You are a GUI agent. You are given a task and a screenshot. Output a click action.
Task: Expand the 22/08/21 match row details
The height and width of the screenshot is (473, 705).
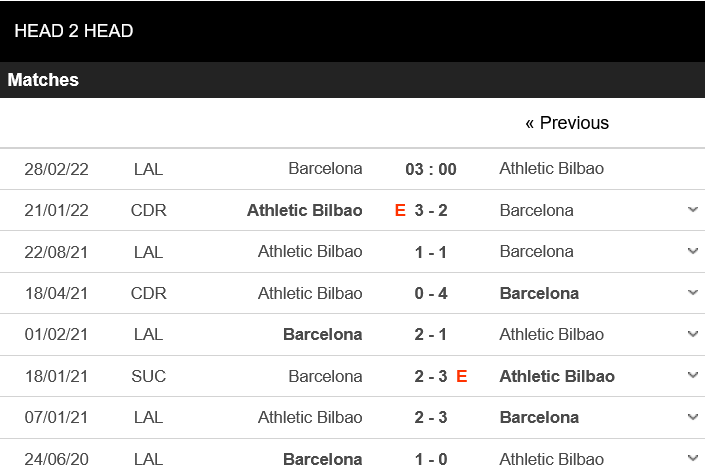[x=693, y=252]
